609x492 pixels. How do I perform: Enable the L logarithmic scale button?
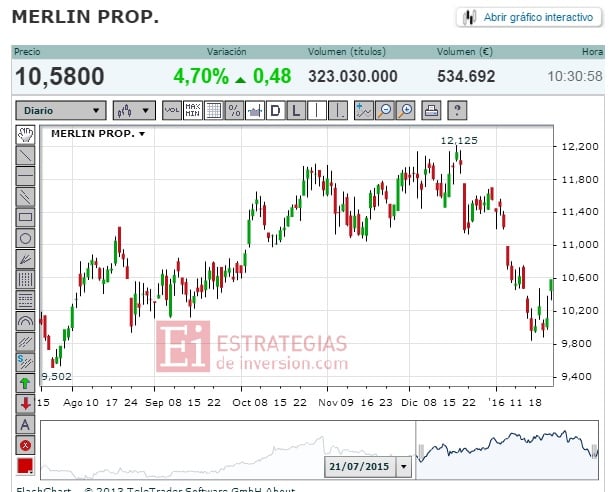pos(296,111)
